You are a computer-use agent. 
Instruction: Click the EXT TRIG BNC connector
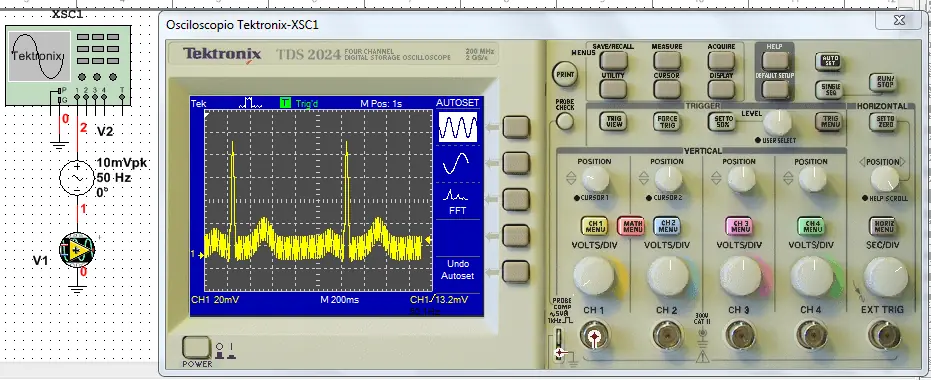coord(884,337)
